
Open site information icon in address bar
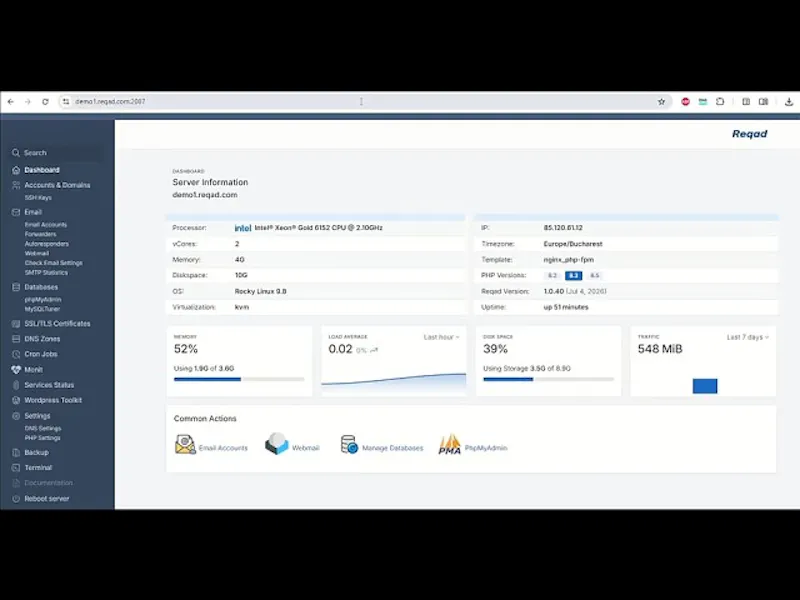coord(66,102)
